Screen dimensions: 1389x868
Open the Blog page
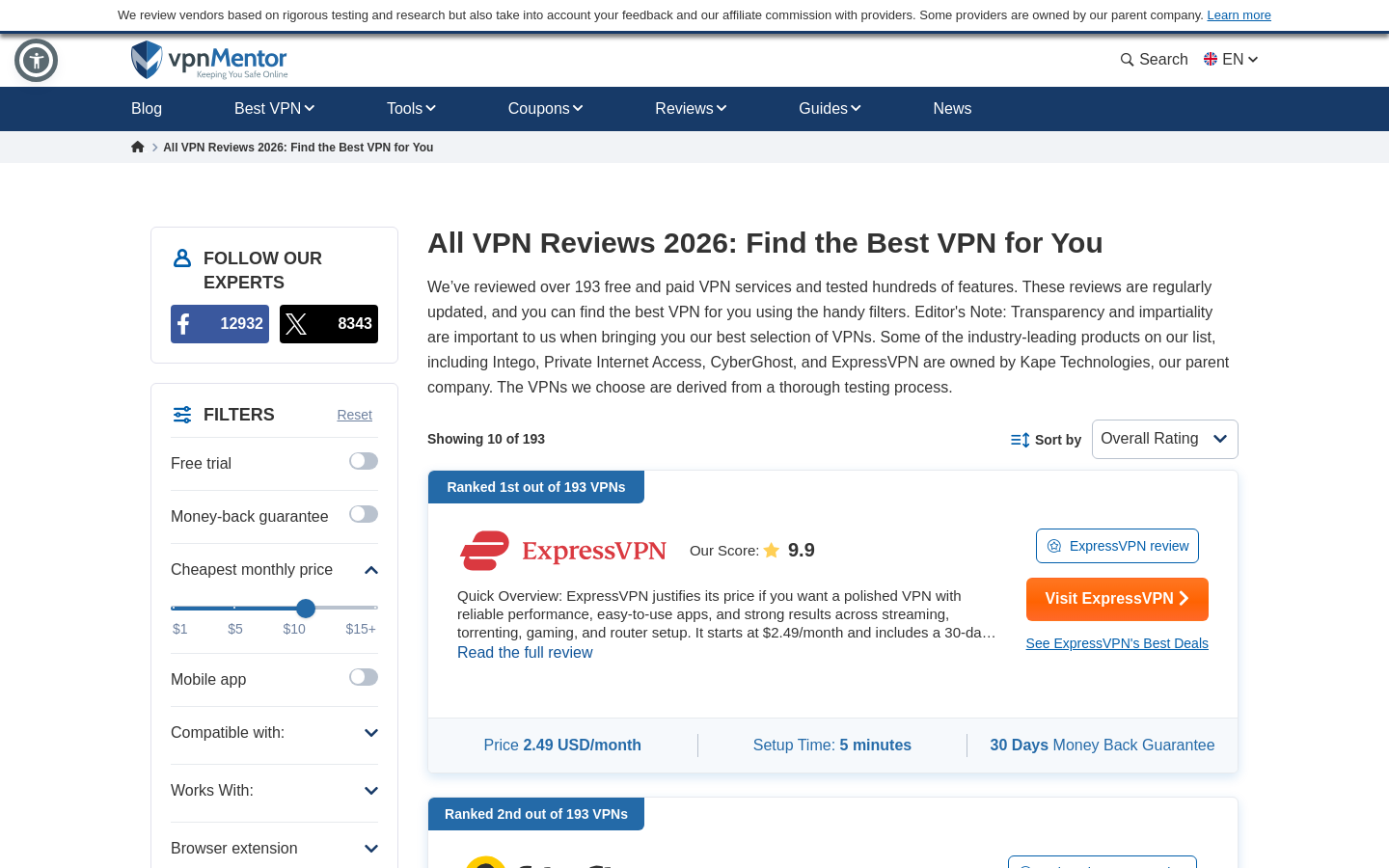[x=147, y=109]
